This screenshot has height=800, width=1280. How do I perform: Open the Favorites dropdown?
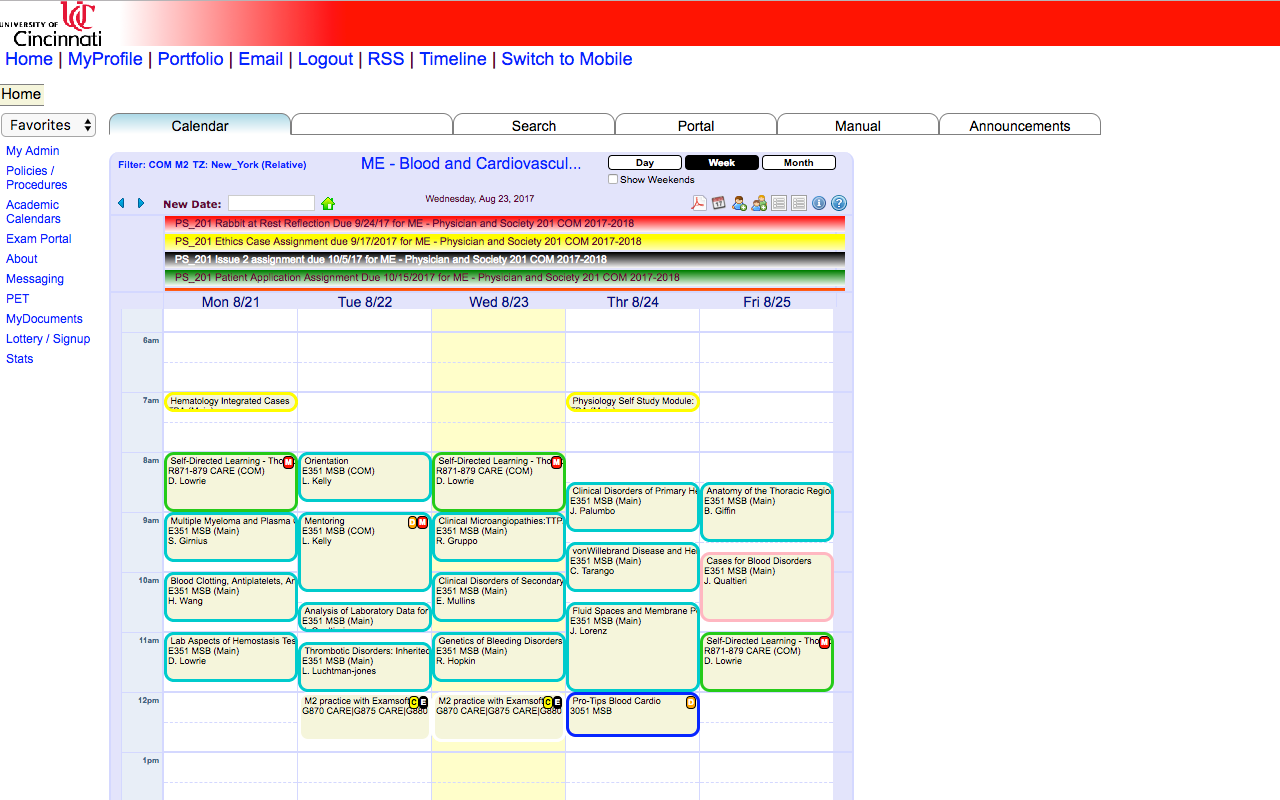(x=48, y=125)
